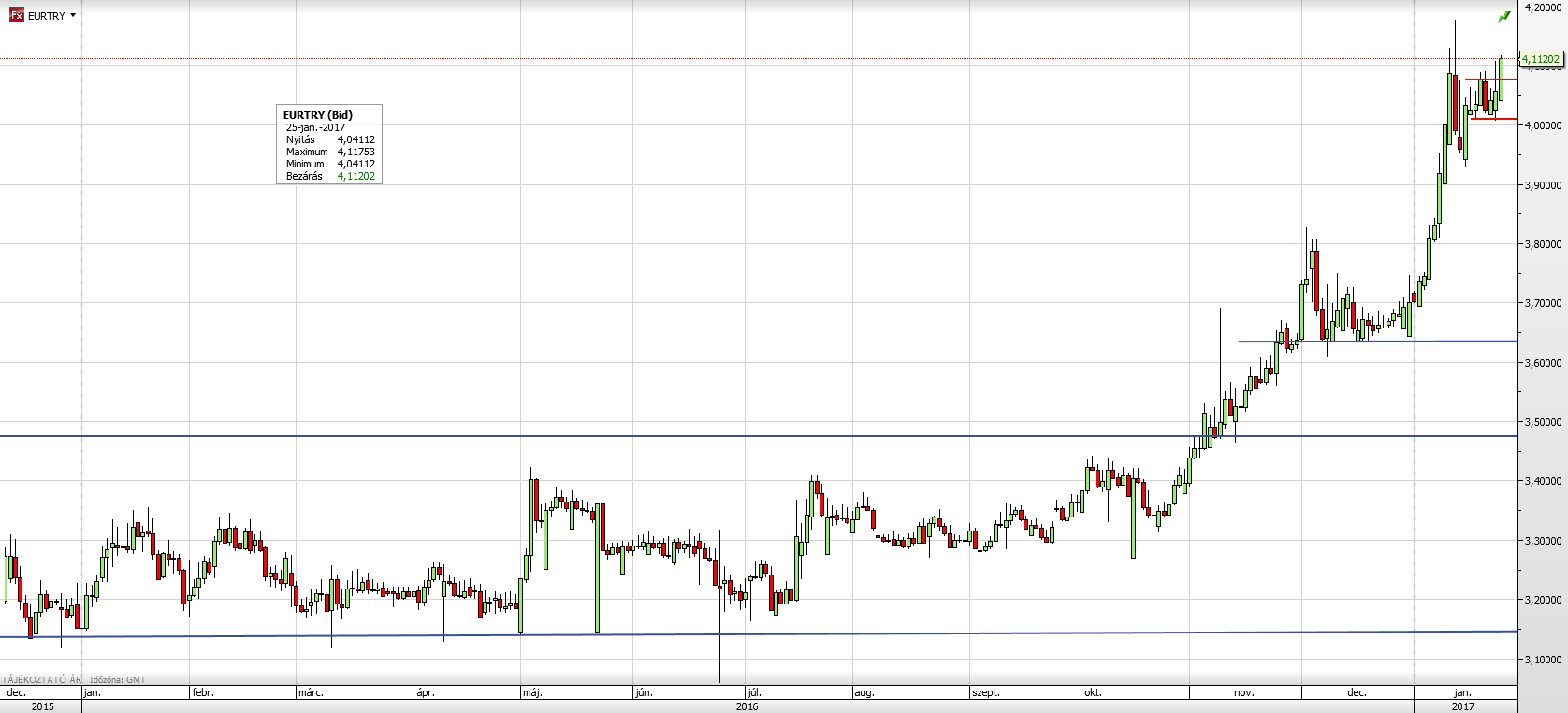The width and height of the screenshot is (1568, 713).
Task: Click the 3,10000 price axis label
Action: 1543,661
